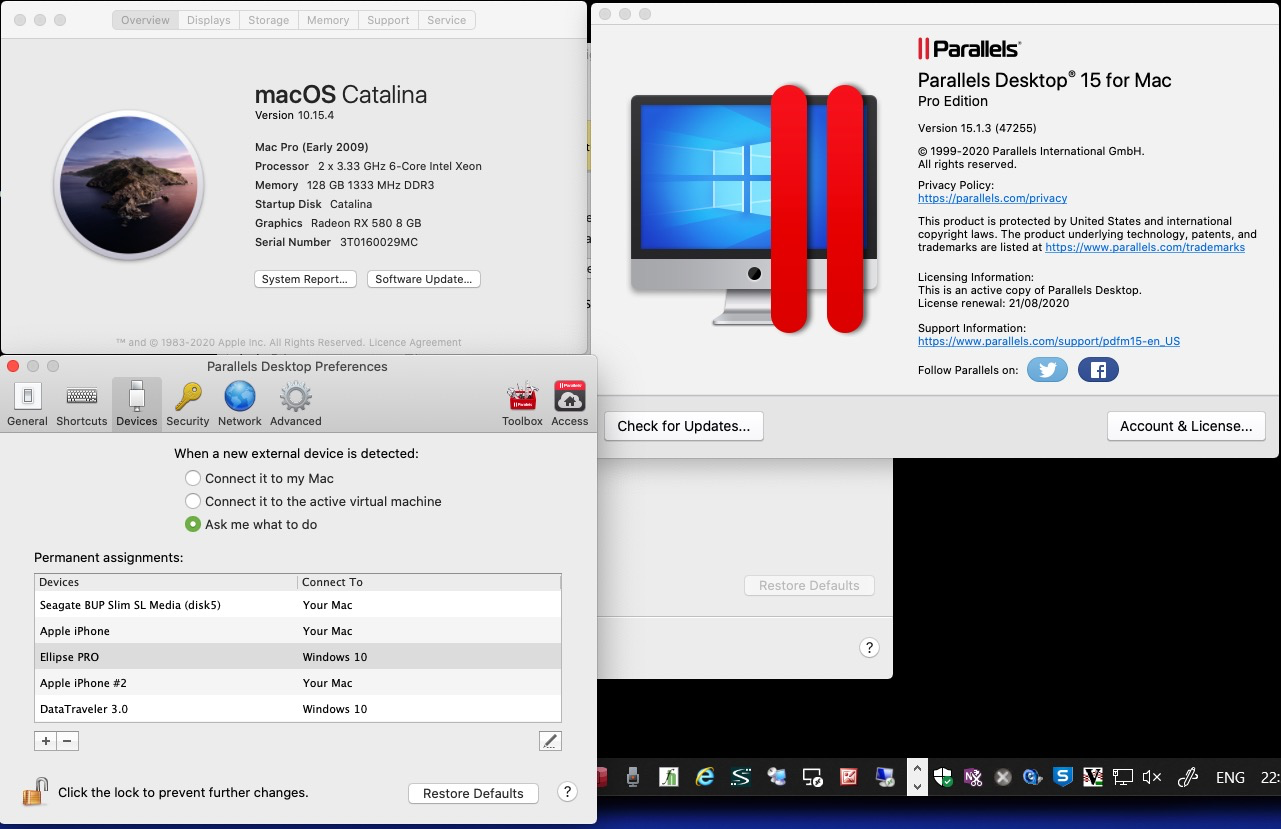Open the Parallels support information link
1281x829 pixels.
1049,341
